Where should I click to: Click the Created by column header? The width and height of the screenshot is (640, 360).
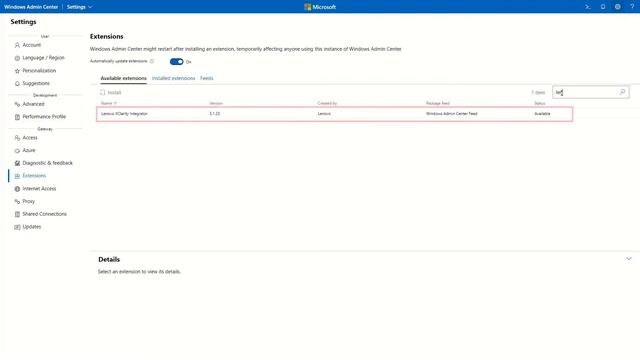327,103
